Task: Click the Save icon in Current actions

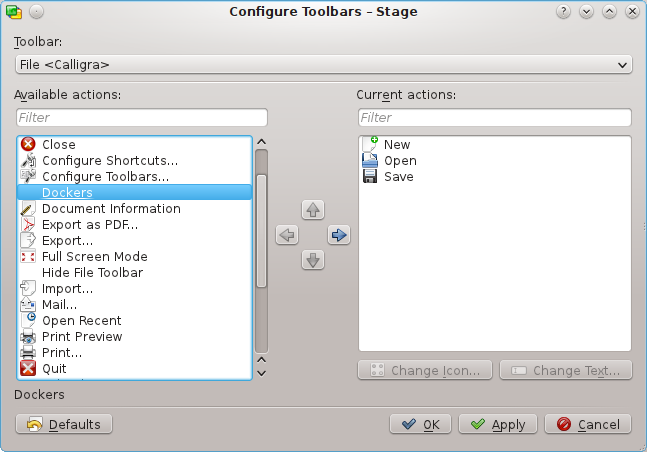Action: click(369, 177)
